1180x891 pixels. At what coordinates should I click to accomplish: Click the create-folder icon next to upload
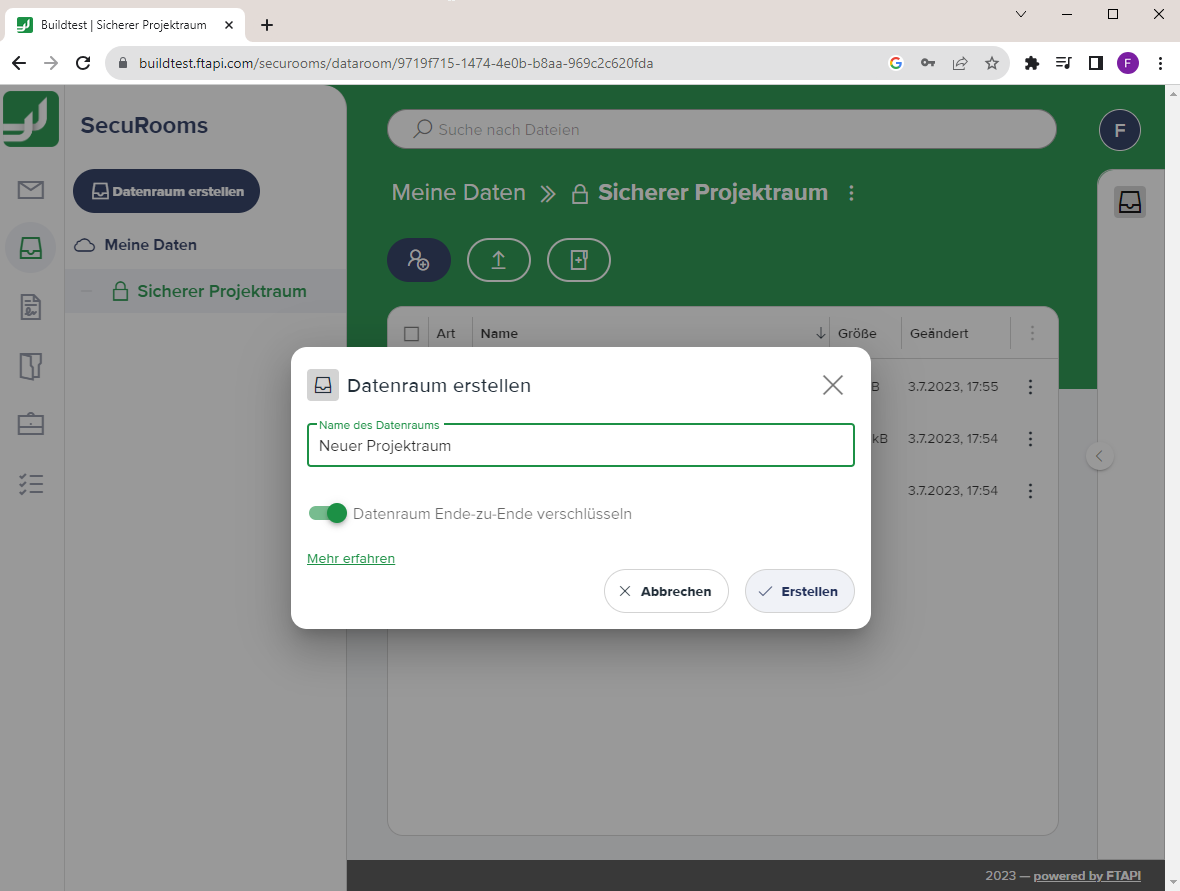point(579,260)
